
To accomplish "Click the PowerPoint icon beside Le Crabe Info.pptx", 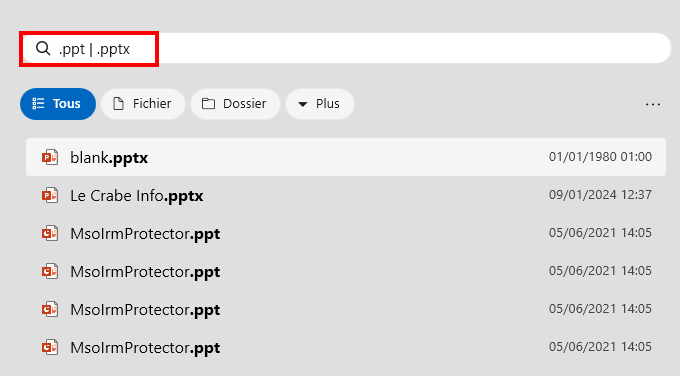I will [x=50, y=195].
